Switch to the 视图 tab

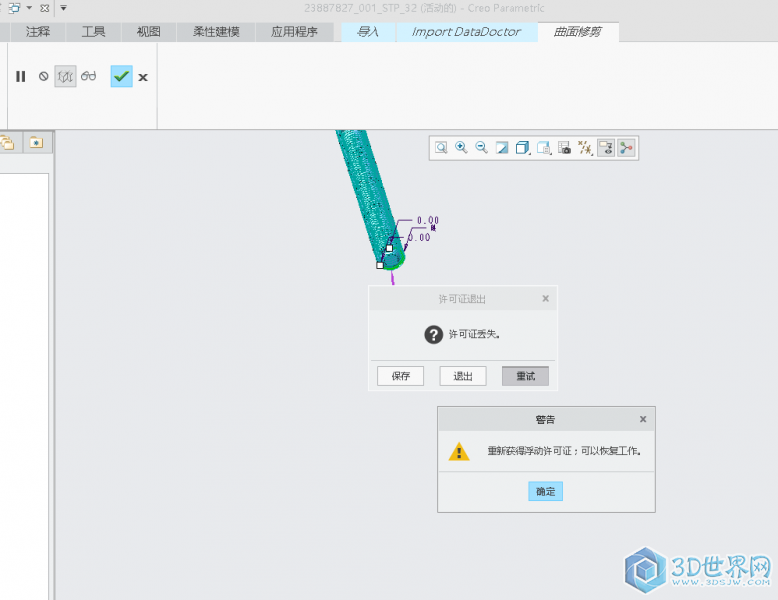149,32
